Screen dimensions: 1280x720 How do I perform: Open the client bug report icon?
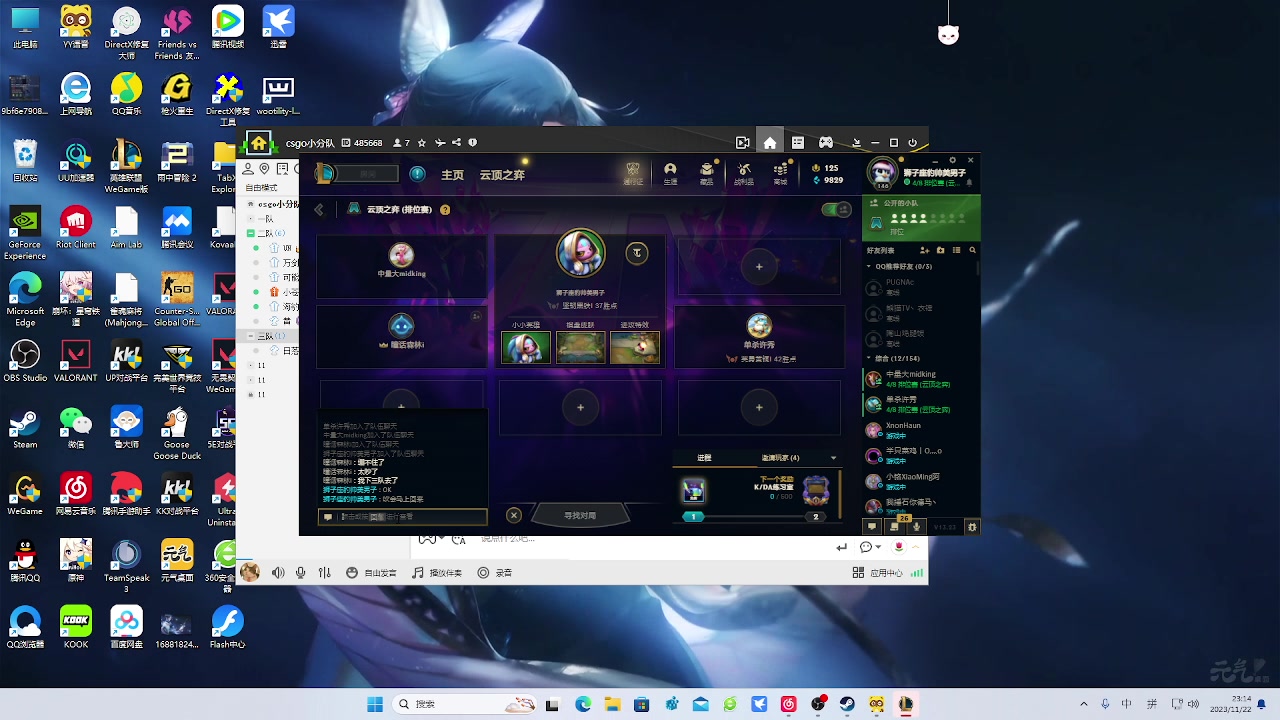pyautogui.click(x=972, y=527)
